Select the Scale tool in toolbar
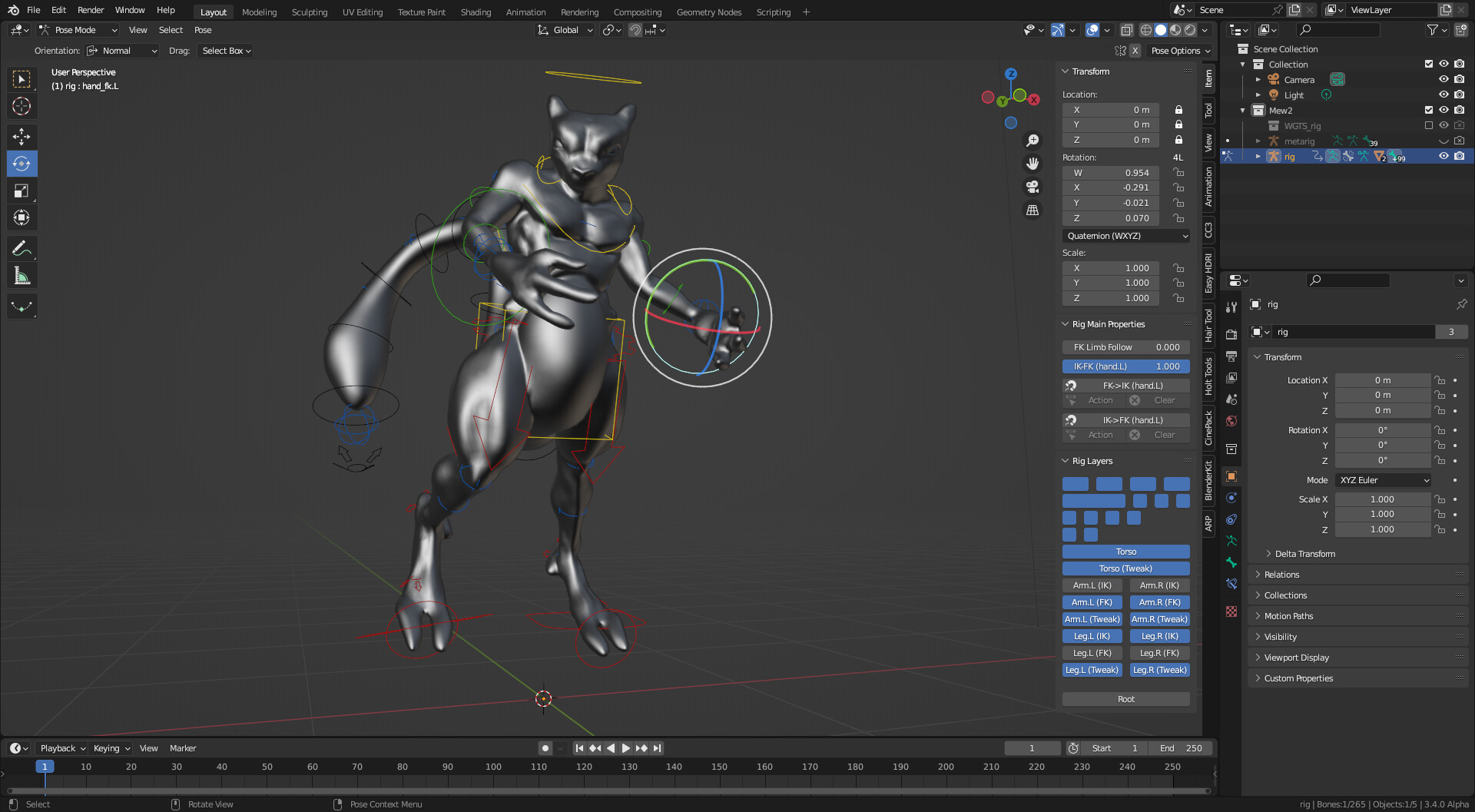This screenshot has width=1475, height=812. 22,191
